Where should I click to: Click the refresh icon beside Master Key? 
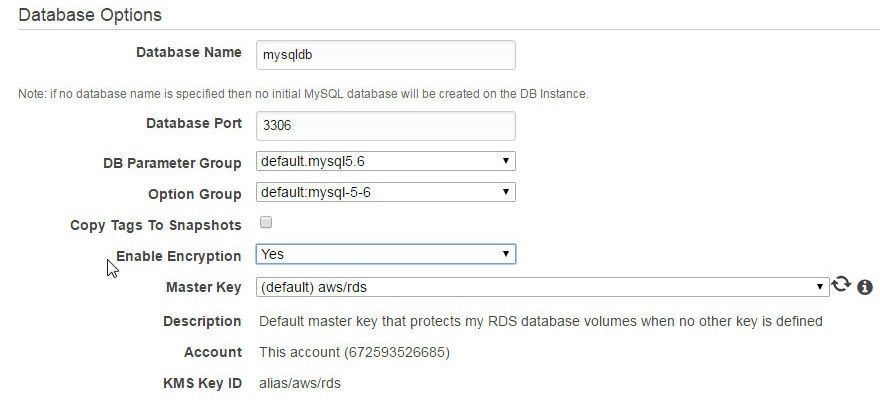pyautogui.click(x=841, y=285)
